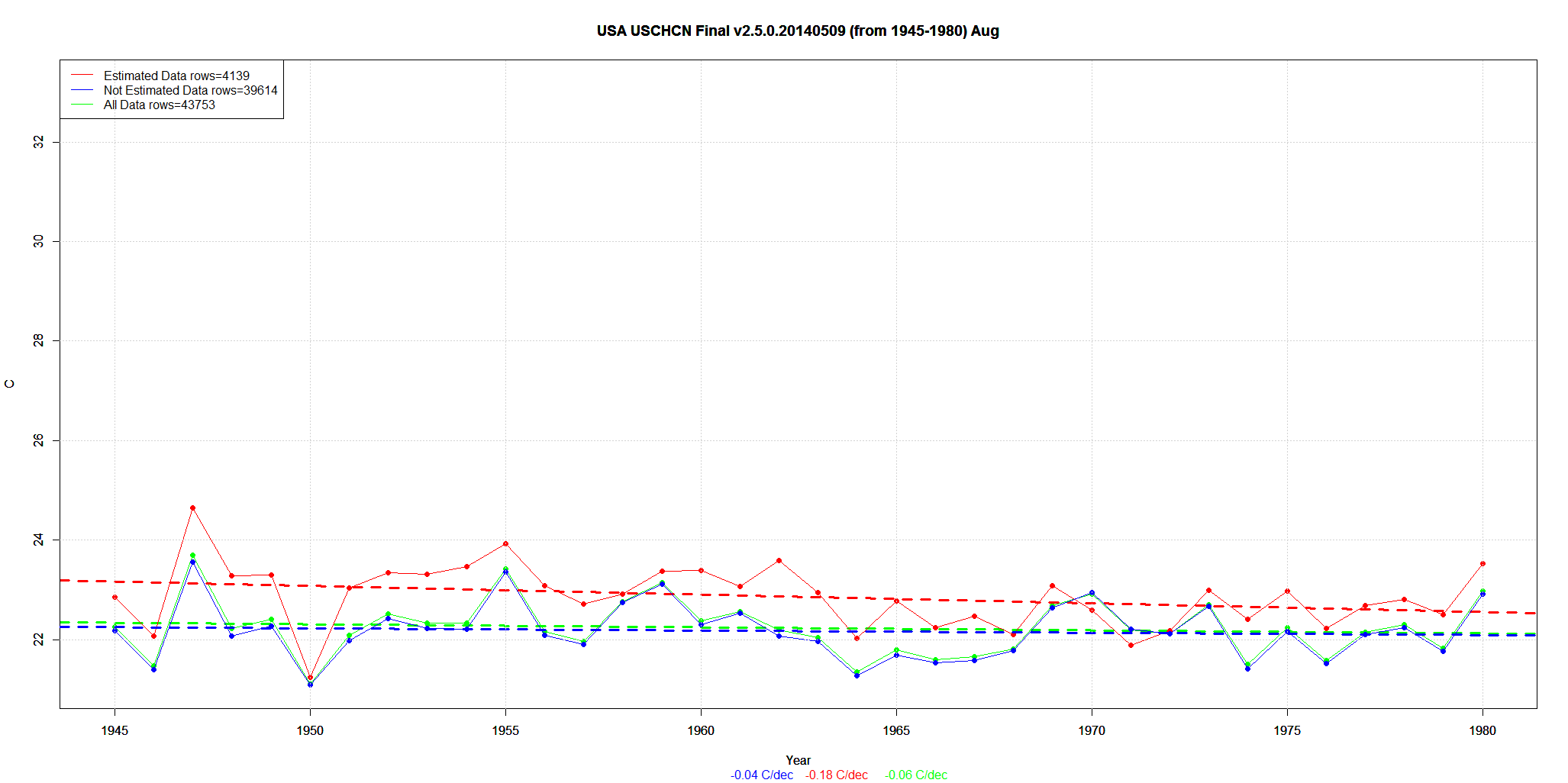Click the blue '-0.04 C/dec' trend label

point(761,775)
